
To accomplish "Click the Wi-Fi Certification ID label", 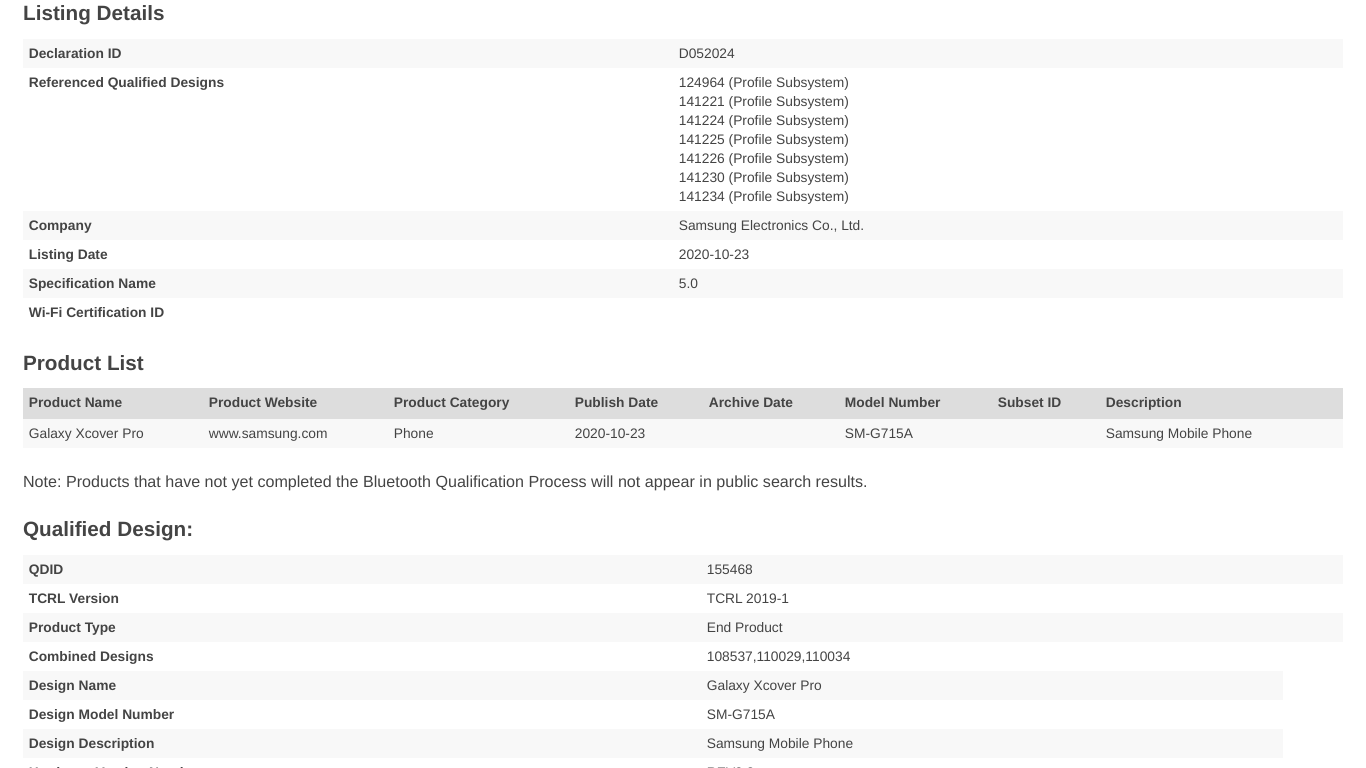I will pyautogui.click(x=96, y=312).
